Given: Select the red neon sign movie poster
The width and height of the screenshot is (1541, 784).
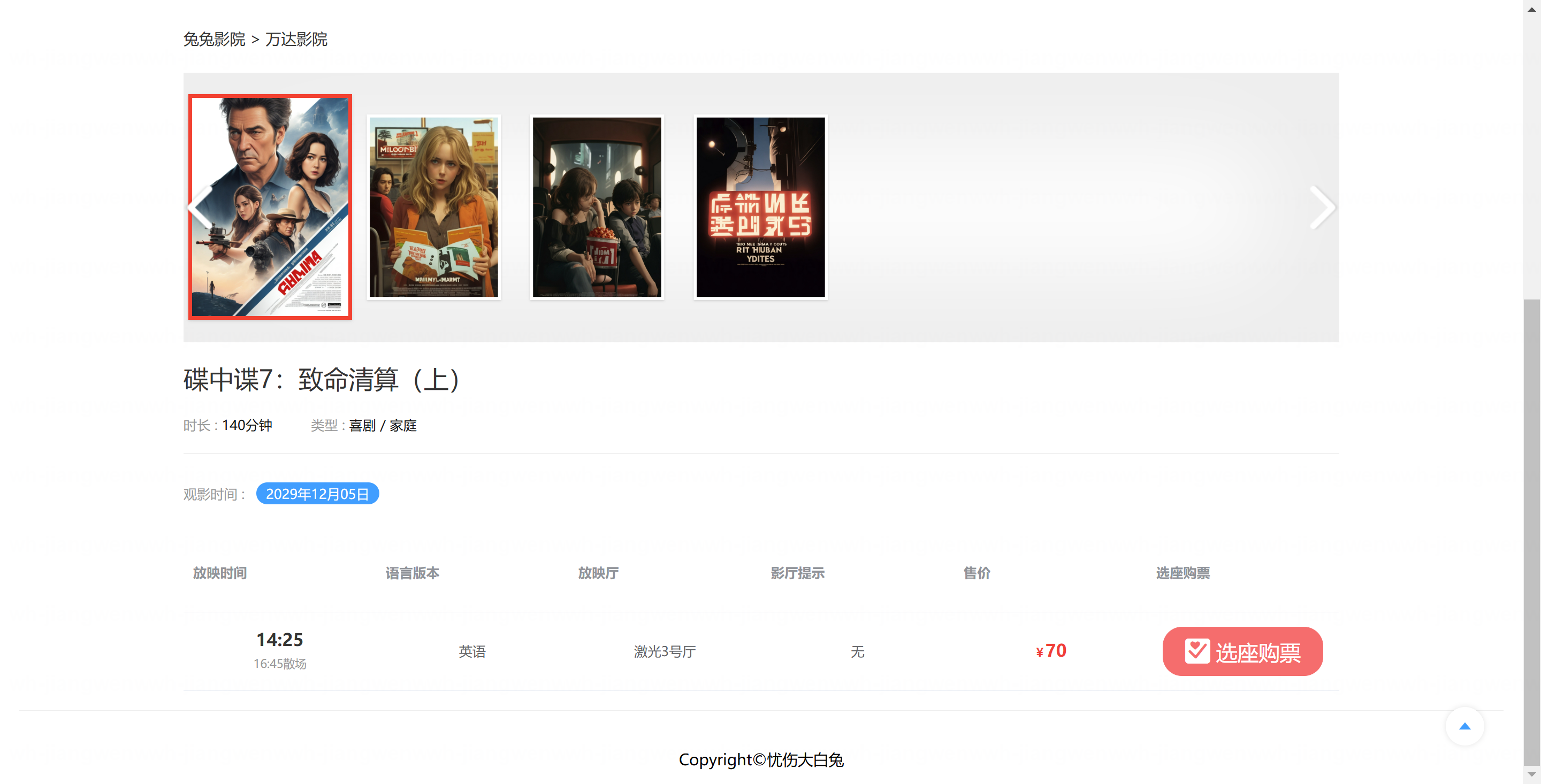Looking at the screenshot, I should (760, 207).
